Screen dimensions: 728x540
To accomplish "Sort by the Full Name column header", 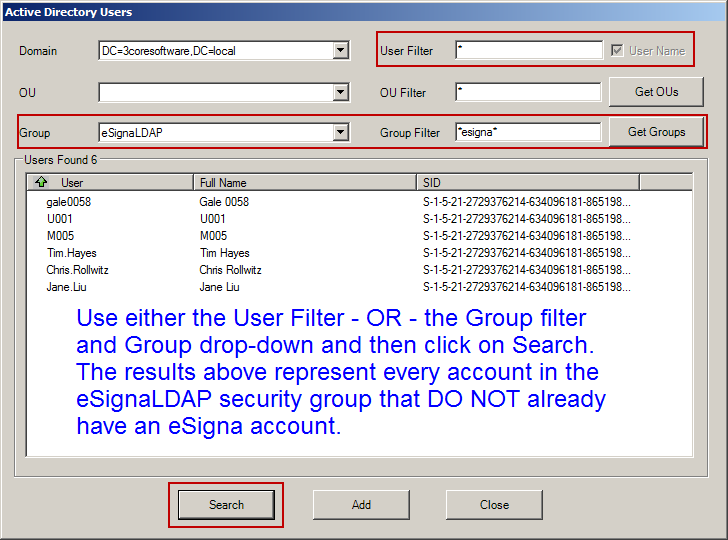I will [305, 182].
